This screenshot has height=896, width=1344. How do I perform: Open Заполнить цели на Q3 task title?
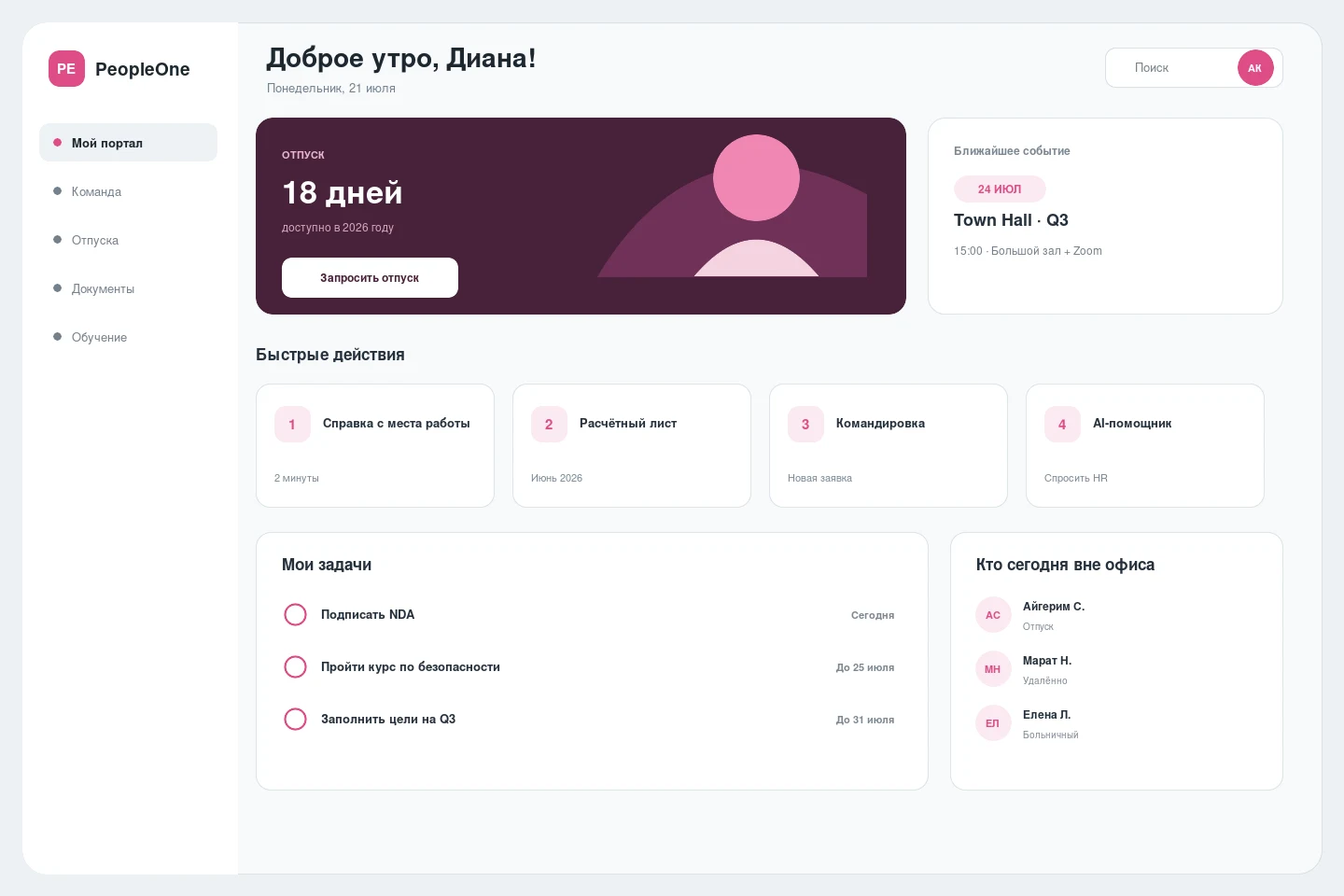click(x=388, y=719)
